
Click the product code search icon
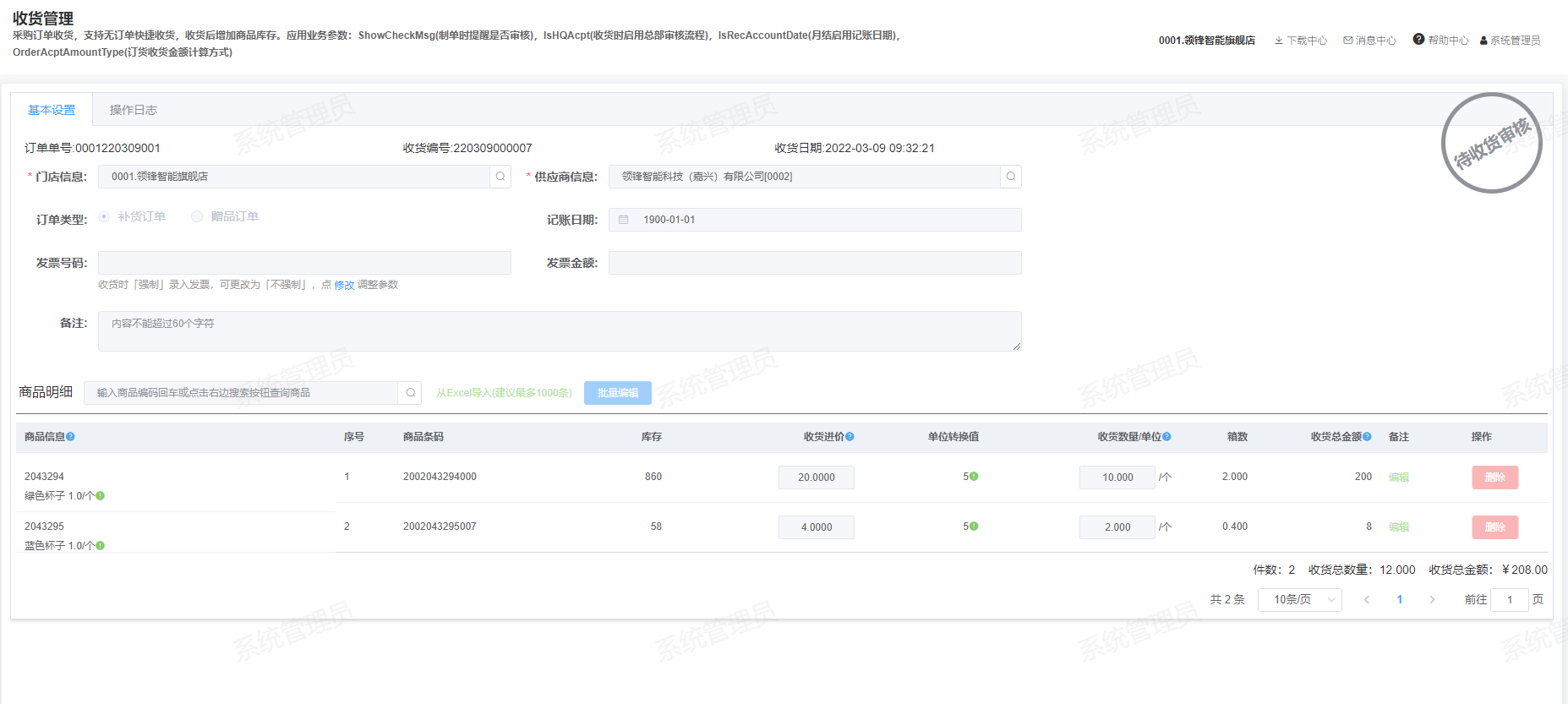pyautogui.click(x=410, y=393)
